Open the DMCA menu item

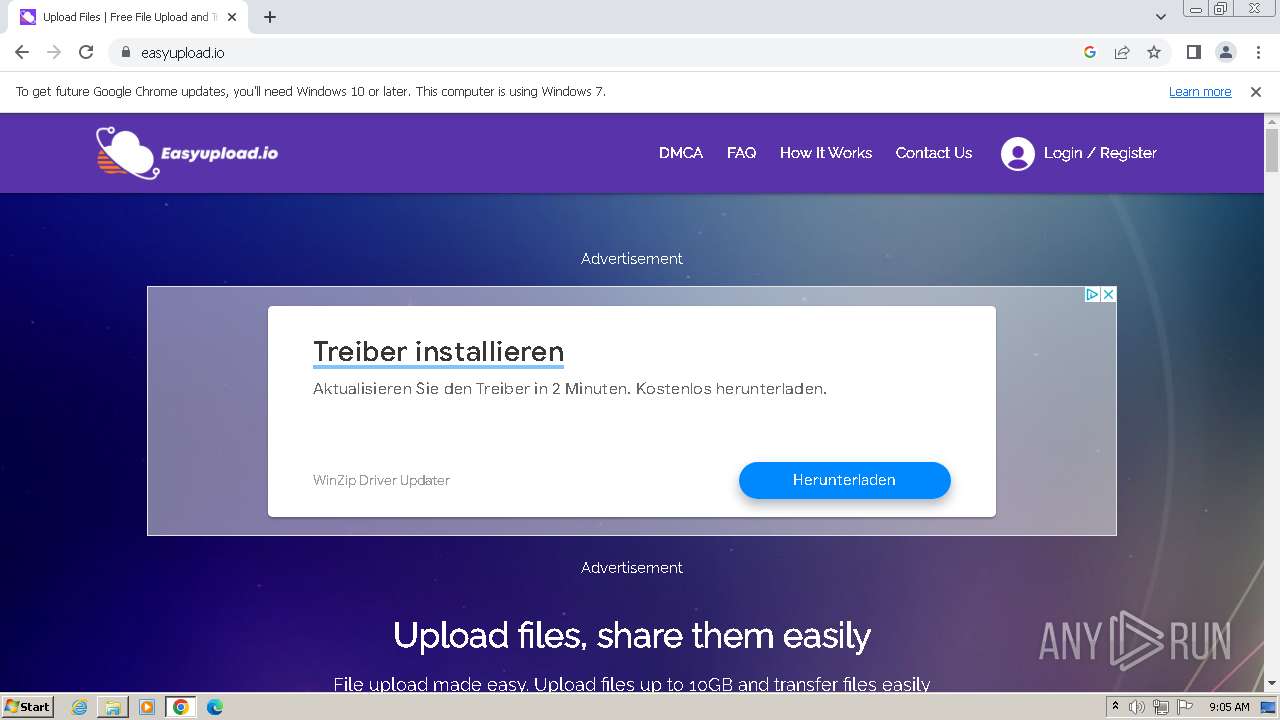(x=681, y=153)
